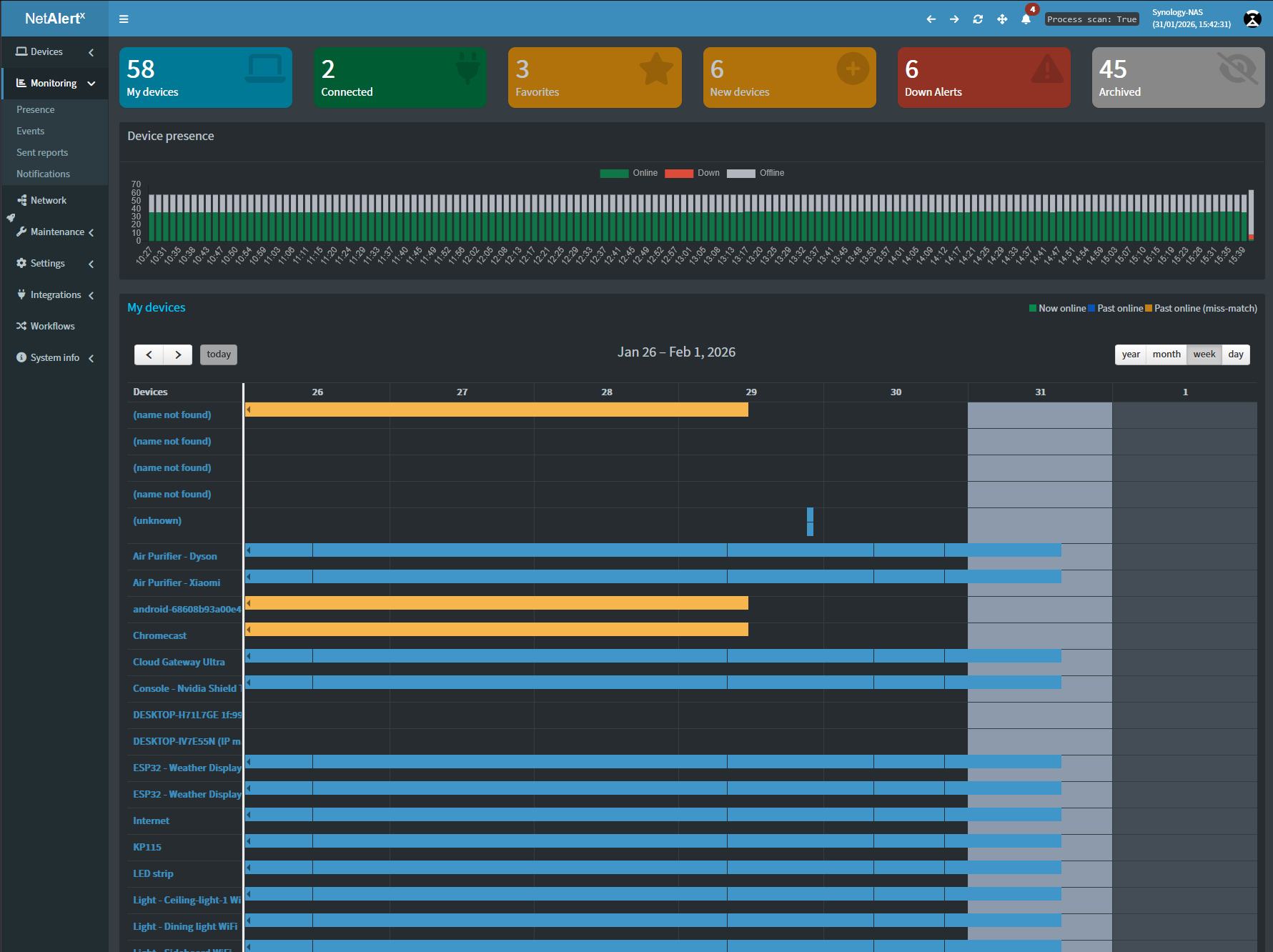The width and height of the screenshot is (1273, 952).
Task: Open the Down Alerts card
Action: click(984, 77)
